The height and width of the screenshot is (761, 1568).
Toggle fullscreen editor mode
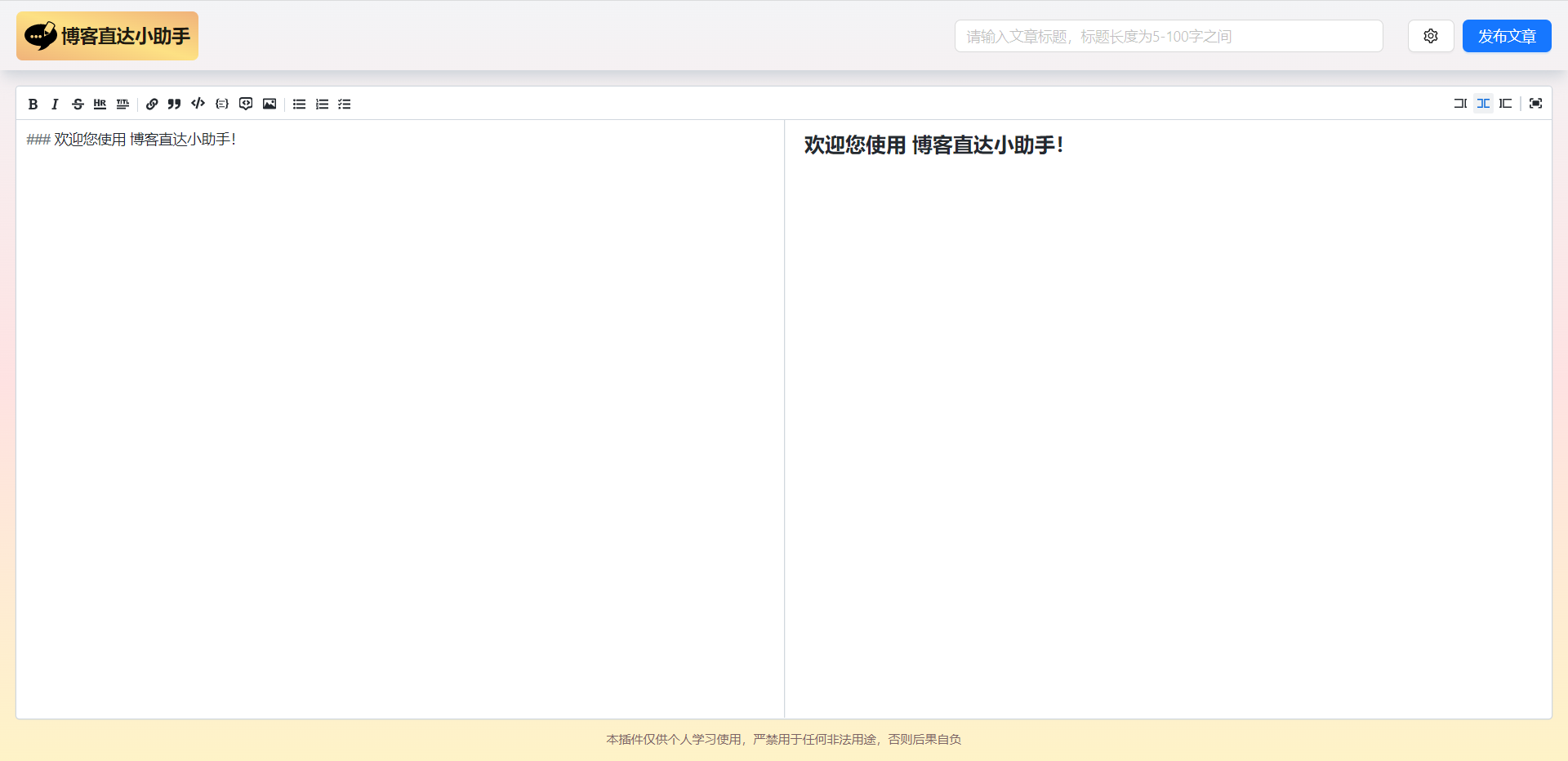[x=1535, y=103]
